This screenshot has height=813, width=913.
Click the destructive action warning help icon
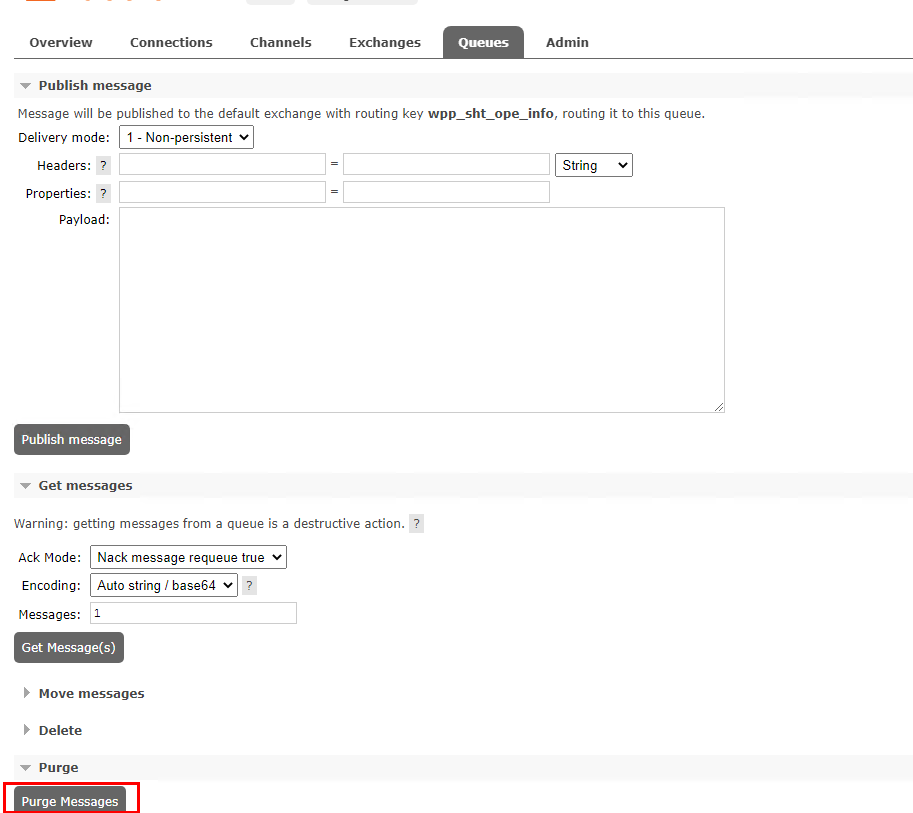(416, 523)
